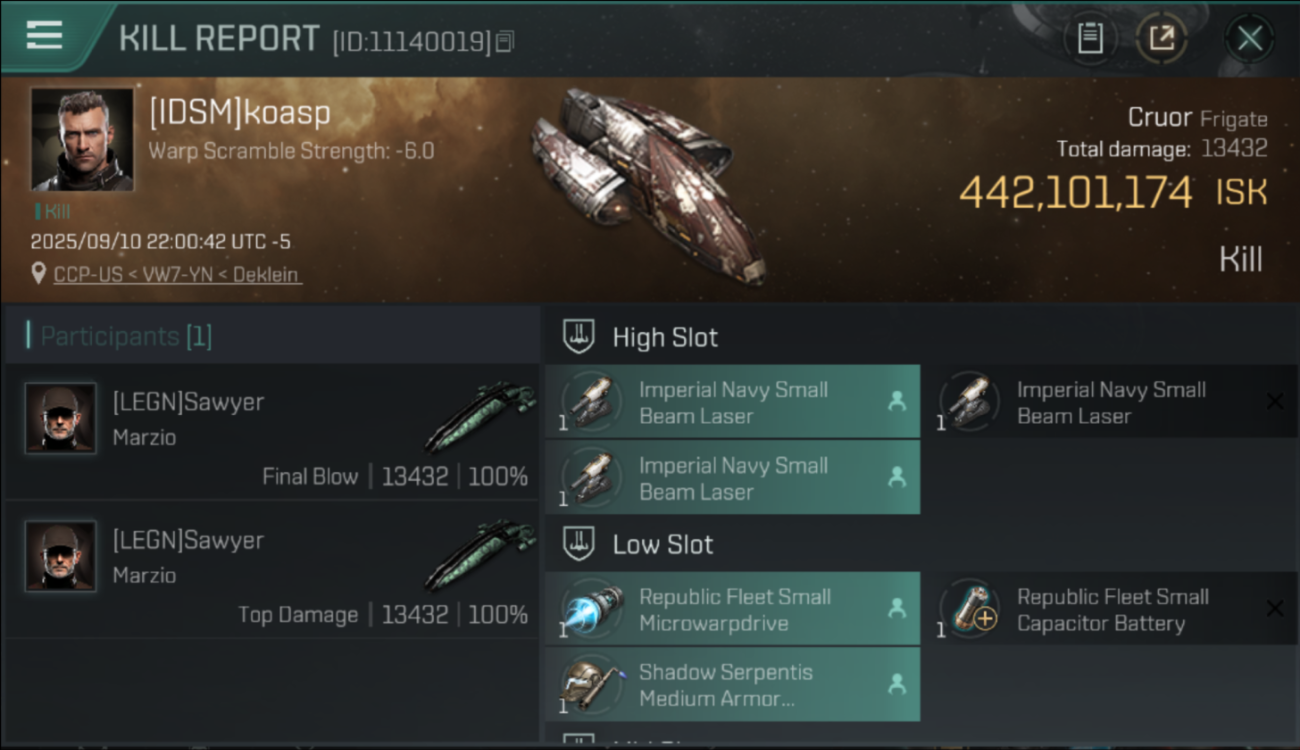Screen dimensions: 1300x750
Task: Select the first Imperial Navy Small Beam Laser
Action: click(732, 402)
